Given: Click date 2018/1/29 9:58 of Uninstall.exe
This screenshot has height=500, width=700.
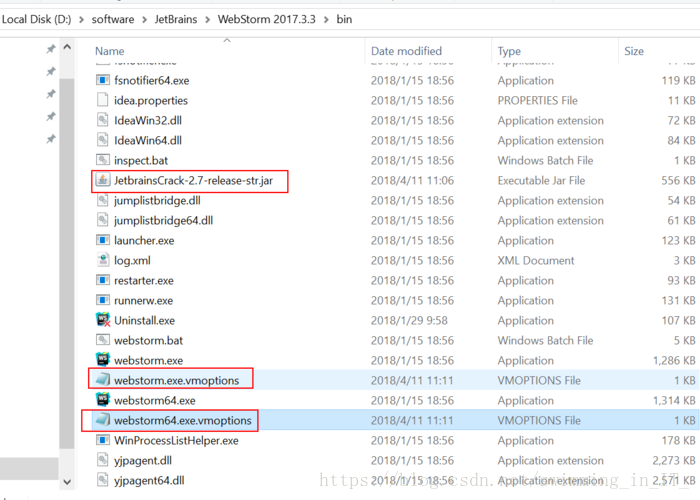Looking at the screenshot, I should (409, 320).
